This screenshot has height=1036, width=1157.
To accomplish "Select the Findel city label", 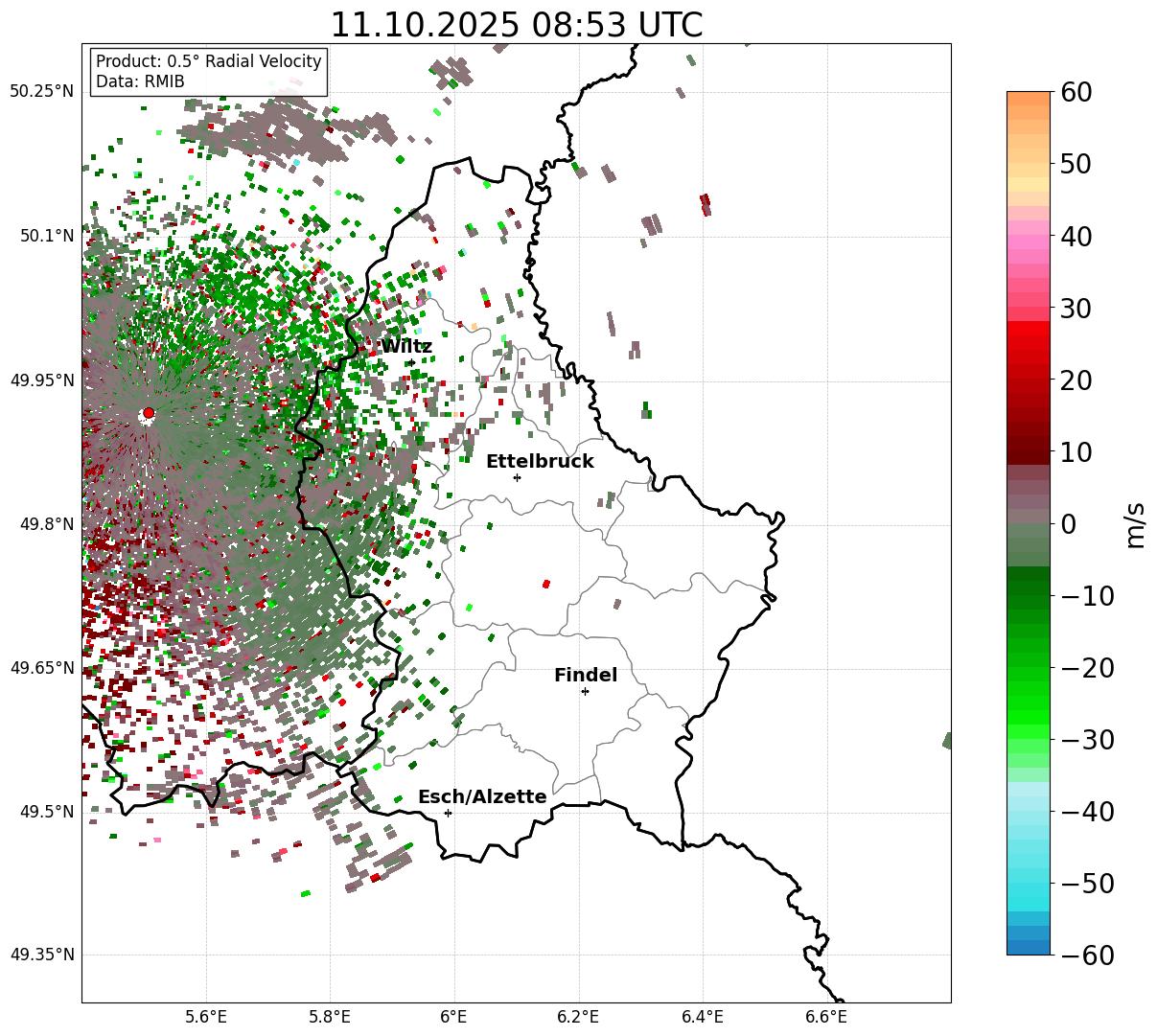I will (x=586, y=676).
